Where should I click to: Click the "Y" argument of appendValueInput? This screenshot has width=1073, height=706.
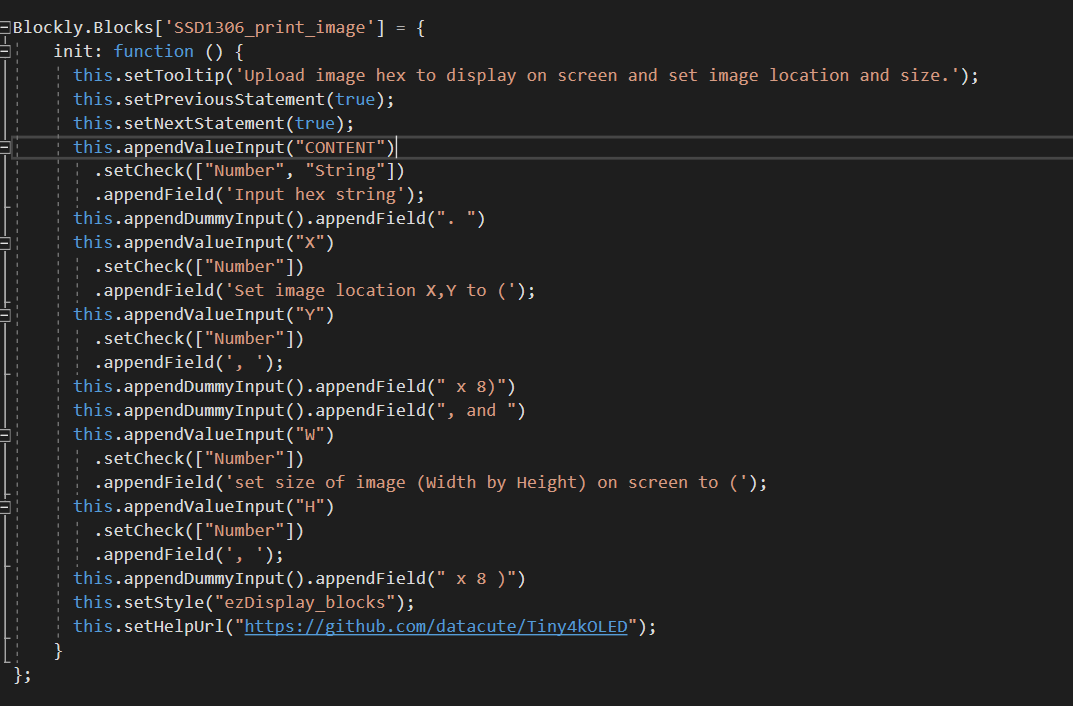310,315
